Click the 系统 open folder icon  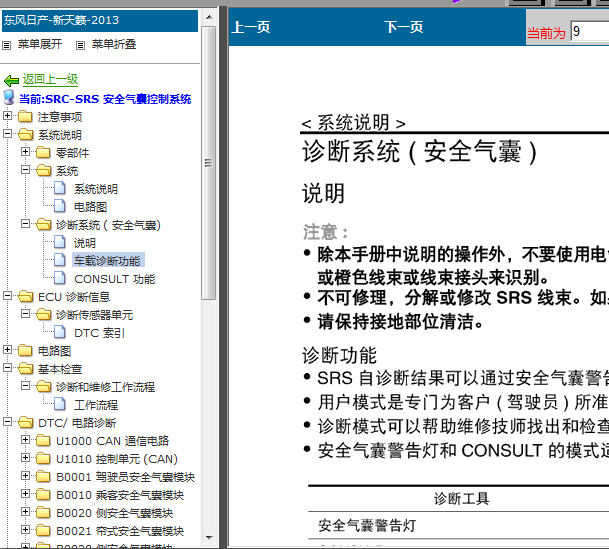(43, 170)
